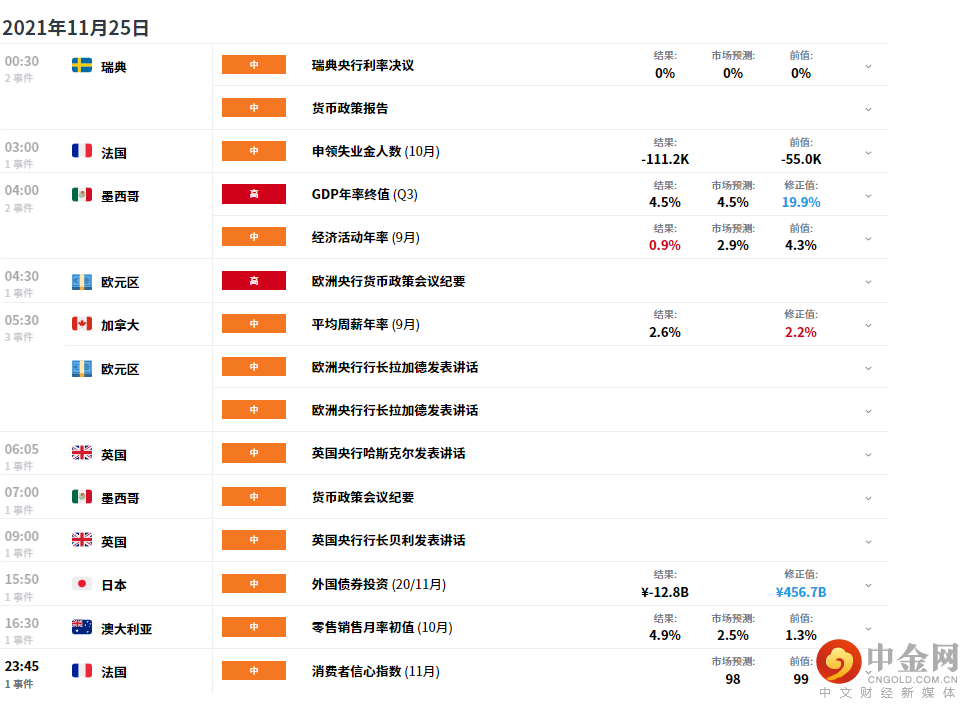973x711 pixels.
Task: Click the Eurozone flag at 04:30
Action: [x=82, y=282]
